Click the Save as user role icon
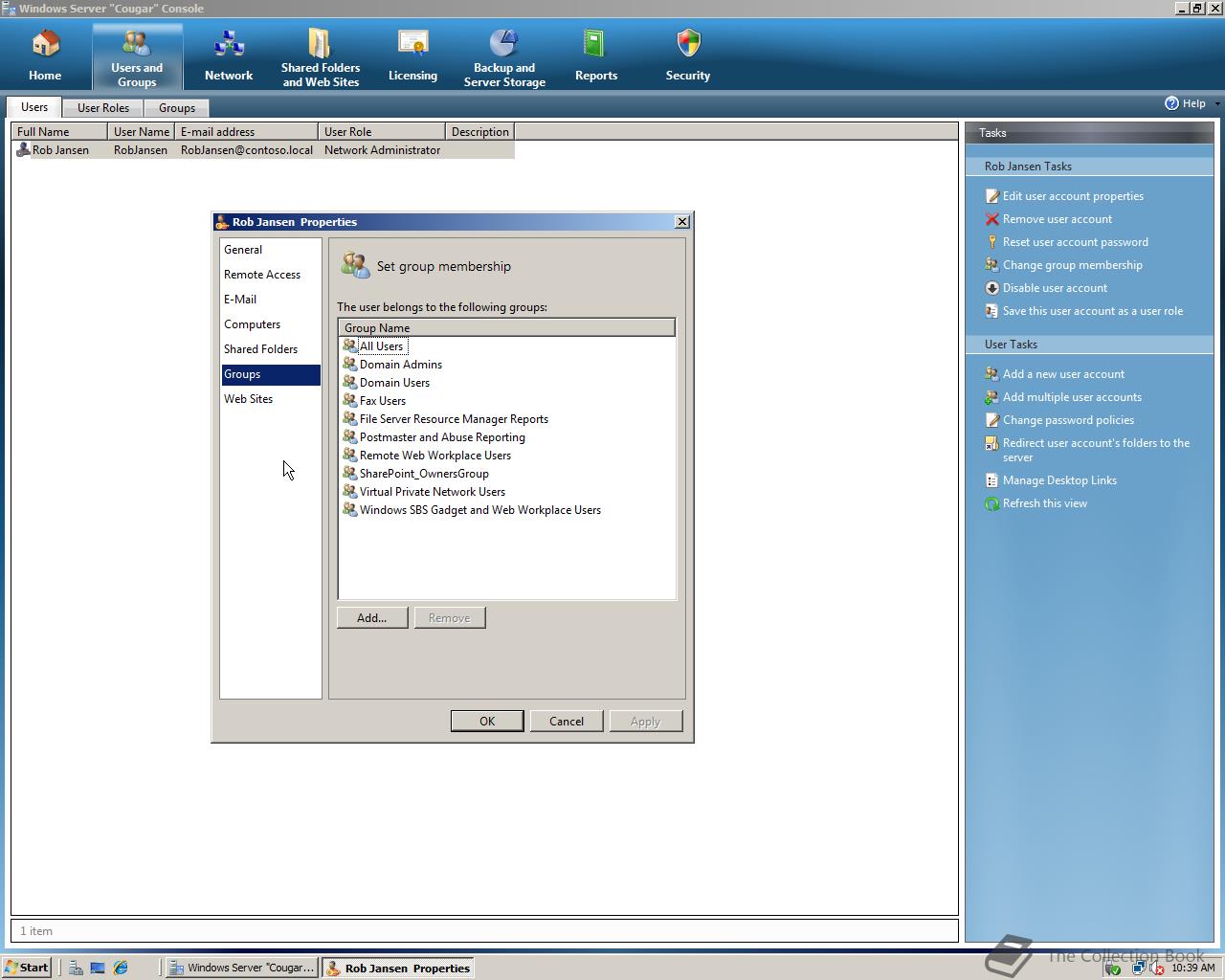Screen dimensions: 1225x980 click(992, 311)
